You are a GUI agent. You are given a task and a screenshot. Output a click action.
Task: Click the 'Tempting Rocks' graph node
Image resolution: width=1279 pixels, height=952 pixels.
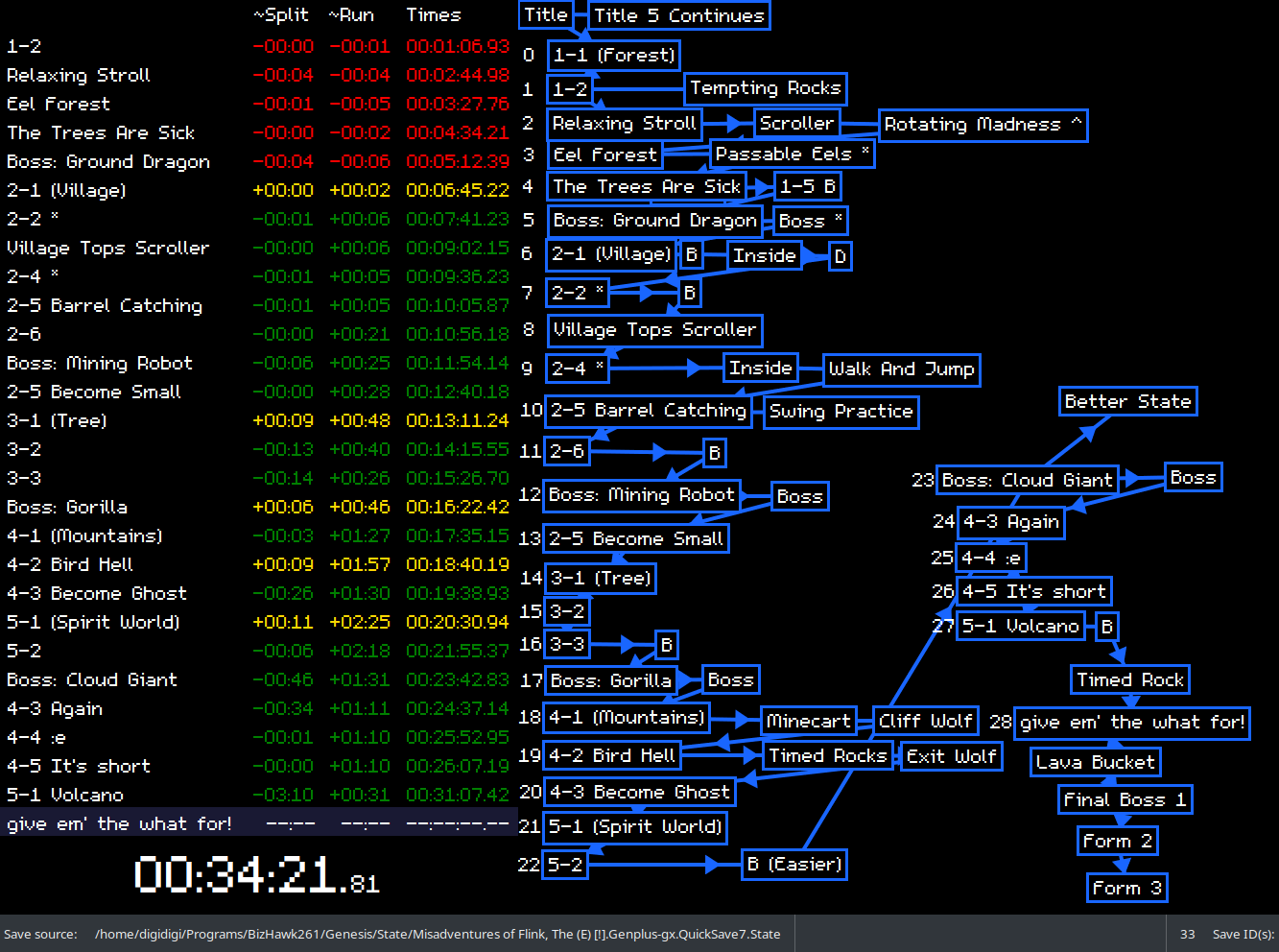tap(765, 88)
